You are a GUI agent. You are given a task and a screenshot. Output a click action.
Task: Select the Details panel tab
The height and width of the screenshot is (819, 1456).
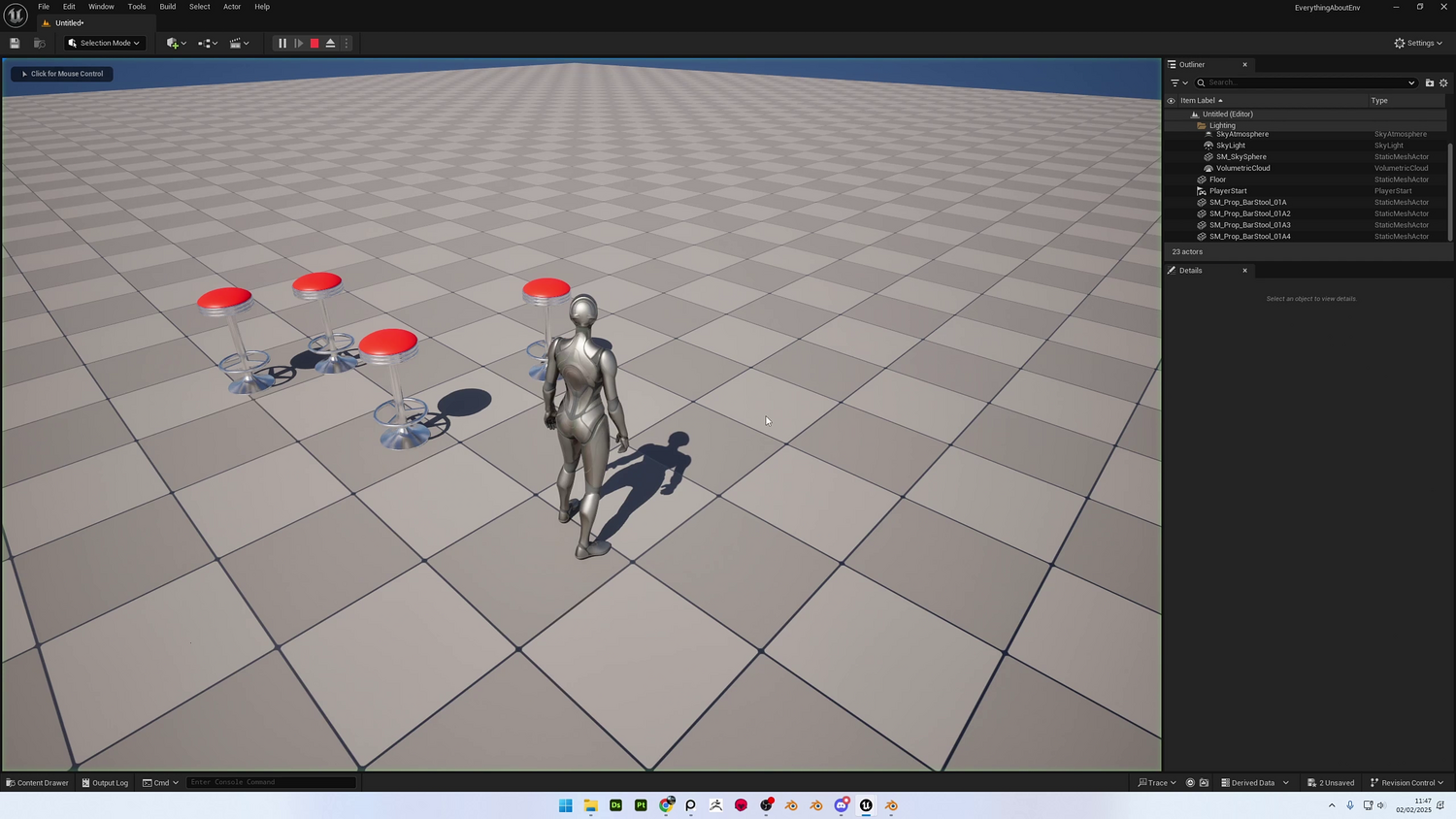(1191, 271)
